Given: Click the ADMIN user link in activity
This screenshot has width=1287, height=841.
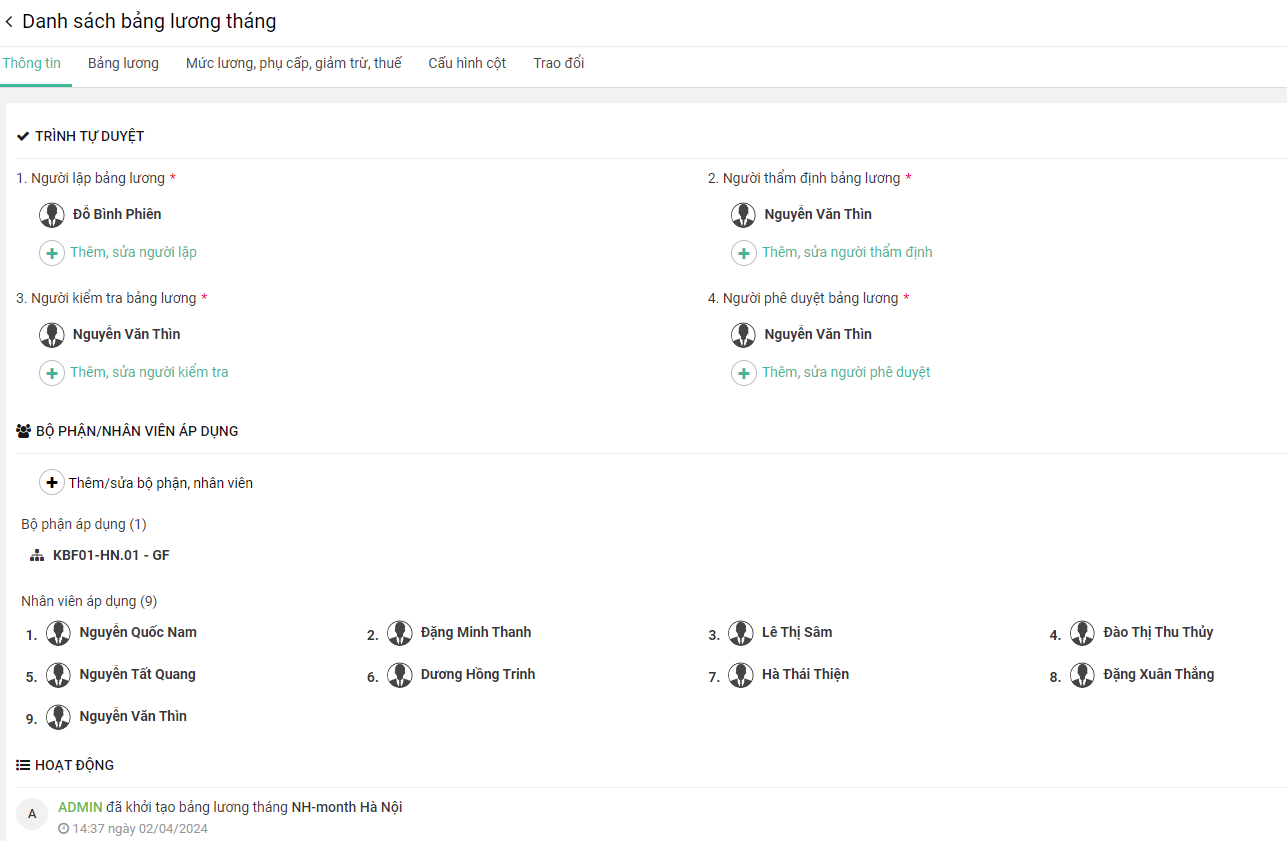Looking at the screenshot, I should (80, 807).
